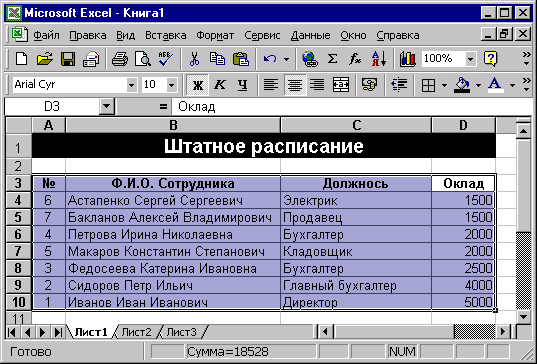The image size is (537, 364).
Task: Open the font size 10 dropdown
Action: (x=172, y=85)
